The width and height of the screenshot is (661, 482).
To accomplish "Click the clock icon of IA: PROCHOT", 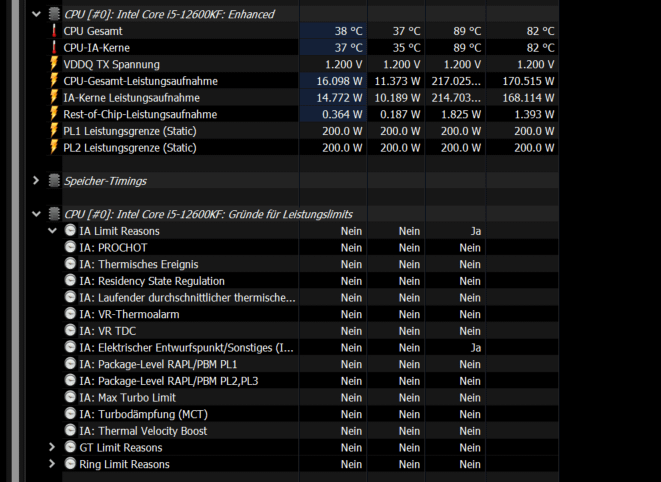I will 70,247.
